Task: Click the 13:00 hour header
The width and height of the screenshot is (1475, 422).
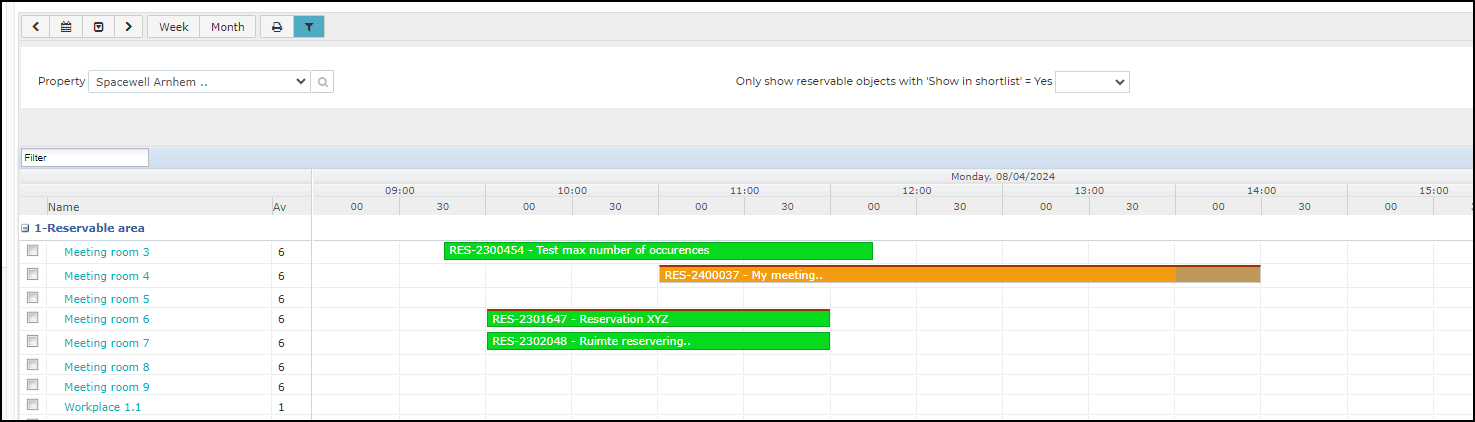Action: pos(1089,190)
